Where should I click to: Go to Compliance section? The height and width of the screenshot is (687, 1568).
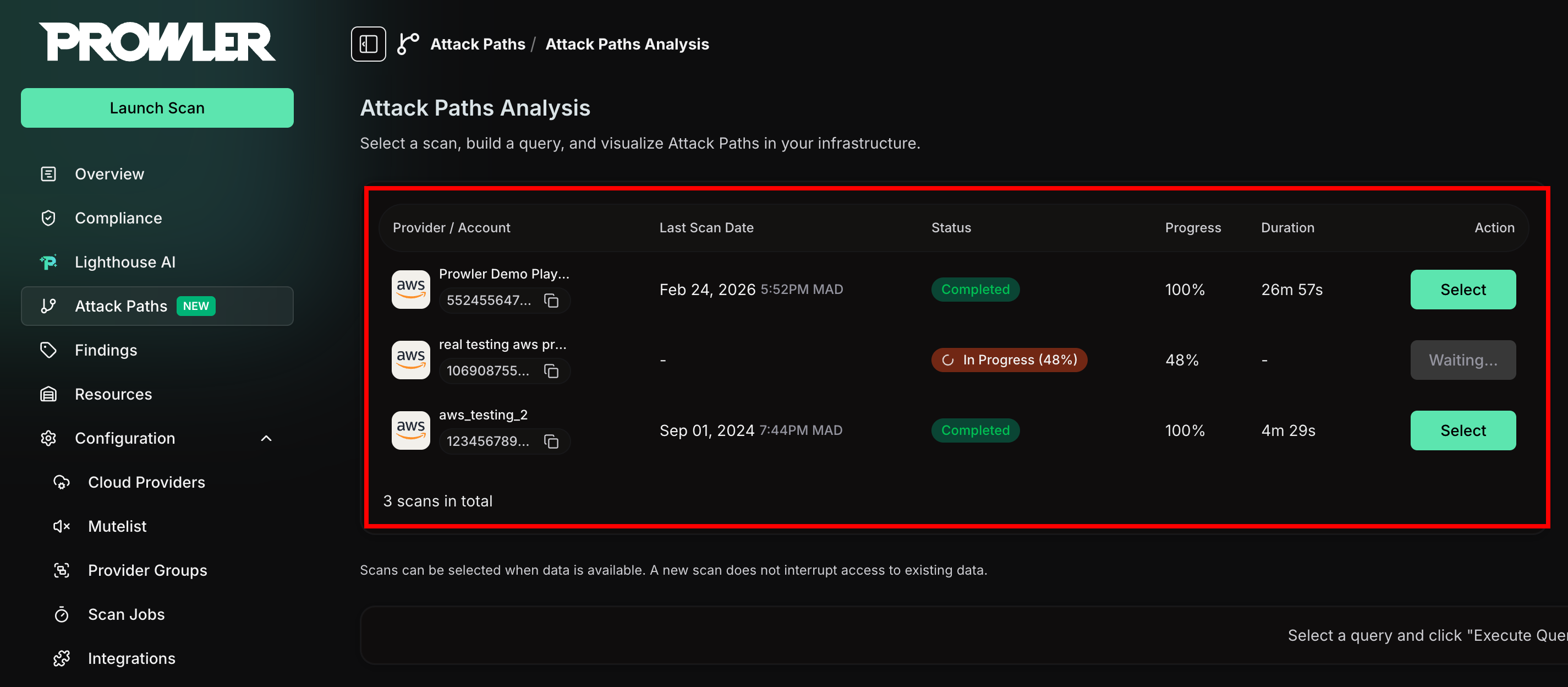118,218
